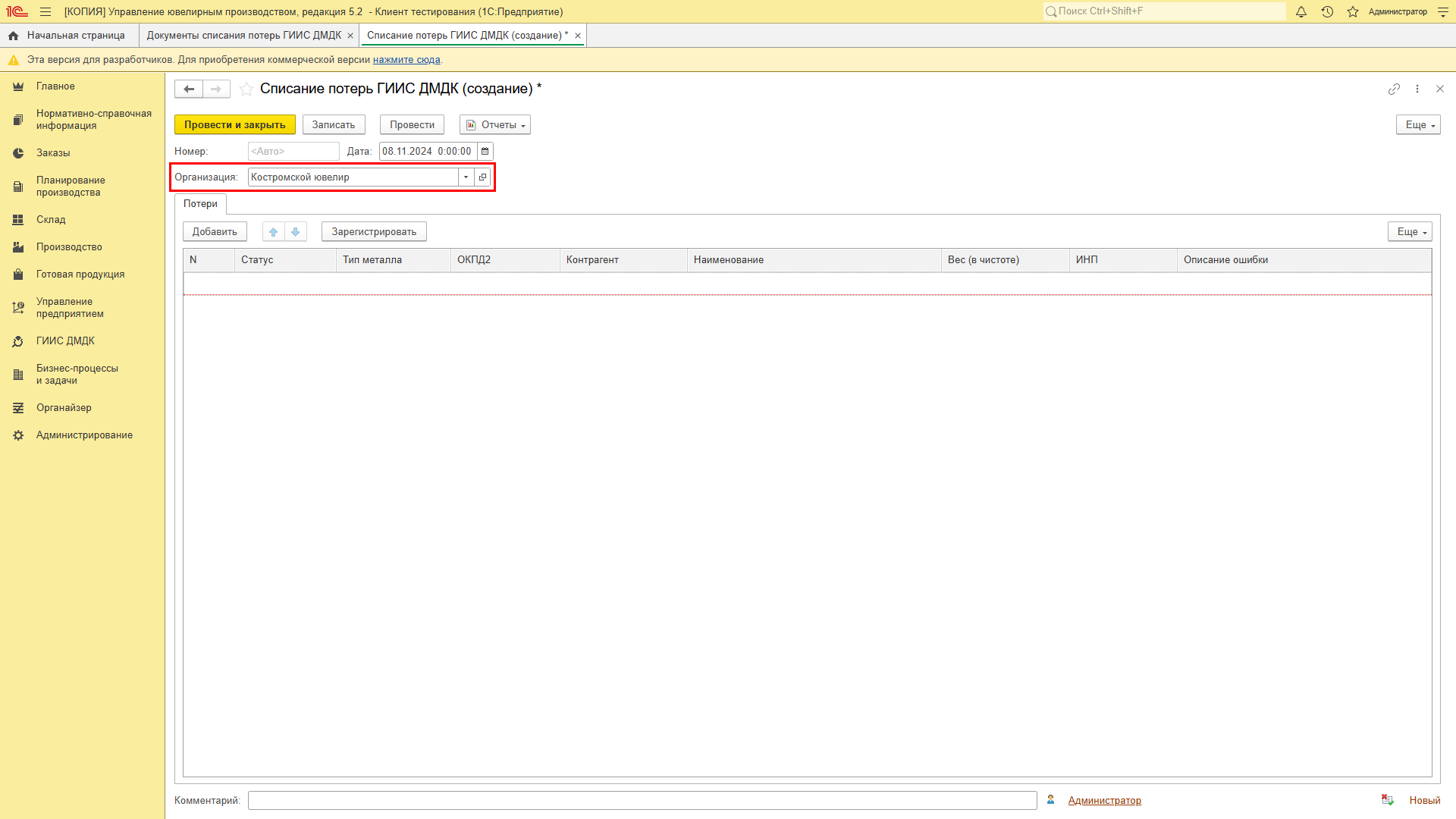Click Заказы pie icon in sidebar

coord(18,153)
